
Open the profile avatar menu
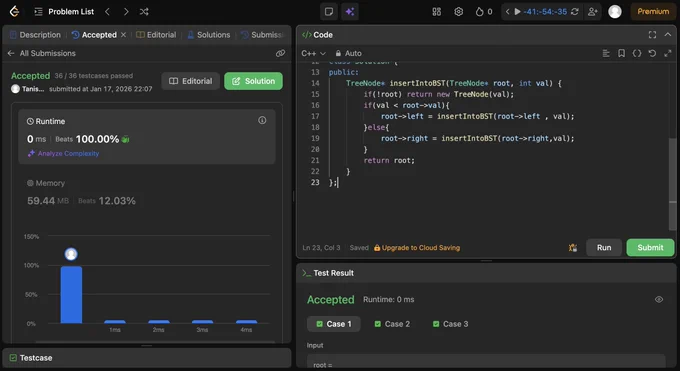tap(615, 12)
